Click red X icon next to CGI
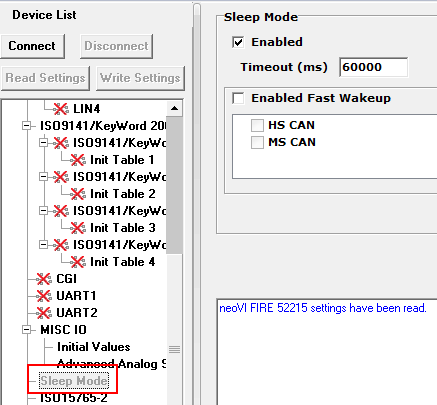The height and width of the screenshot is (405, 437). (44, 279)
